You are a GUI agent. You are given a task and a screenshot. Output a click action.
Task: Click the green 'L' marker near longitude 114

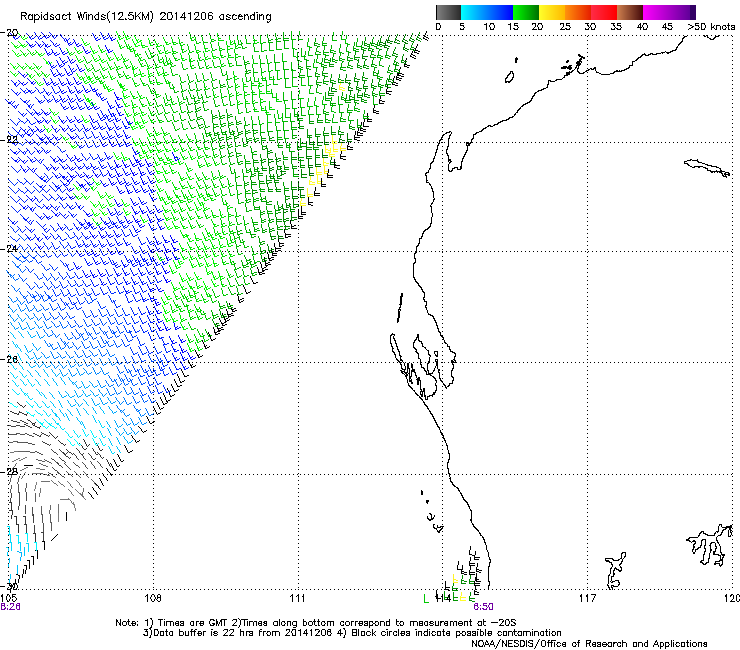tap(426, 598)
